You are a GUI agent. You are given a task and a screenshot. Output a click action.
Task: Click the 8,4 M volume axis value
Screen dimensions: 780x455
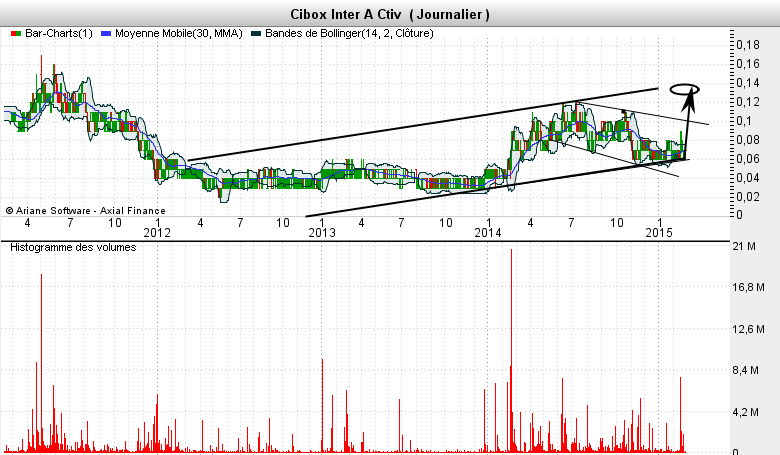tap(746, 370)
